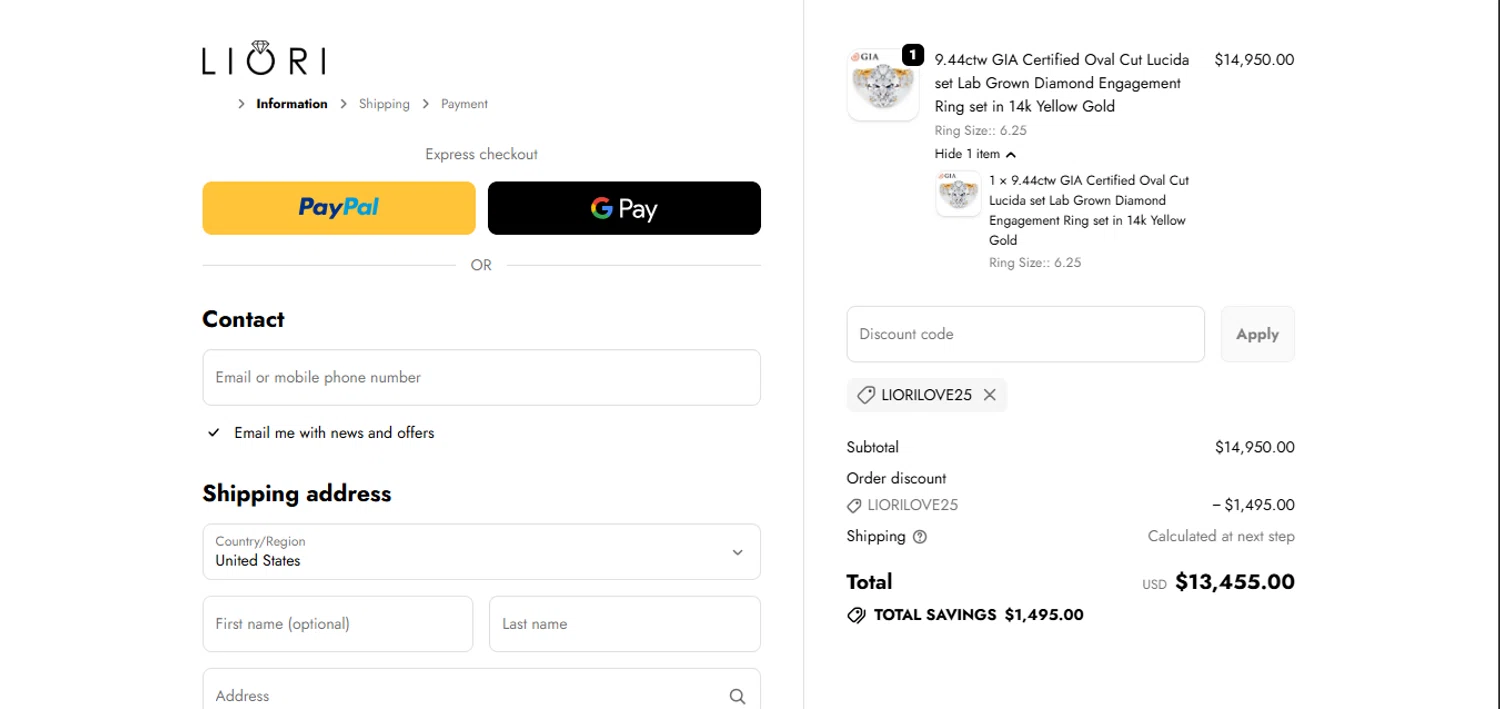Click the smaller ring thumbnail in item list
1500x709 pixels.
coord(958,193)
